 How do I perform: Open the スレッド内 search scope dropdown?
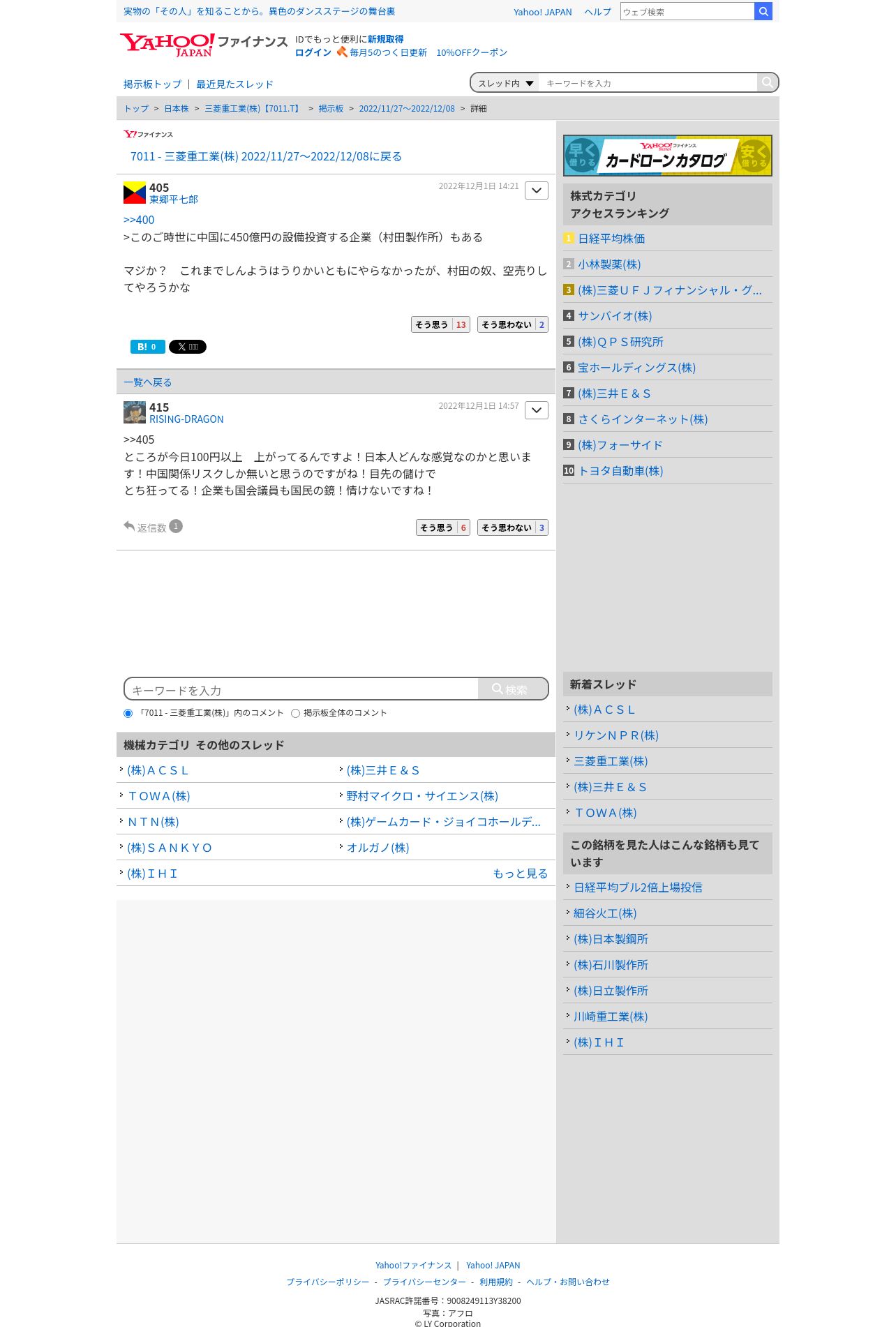point(505,83)
